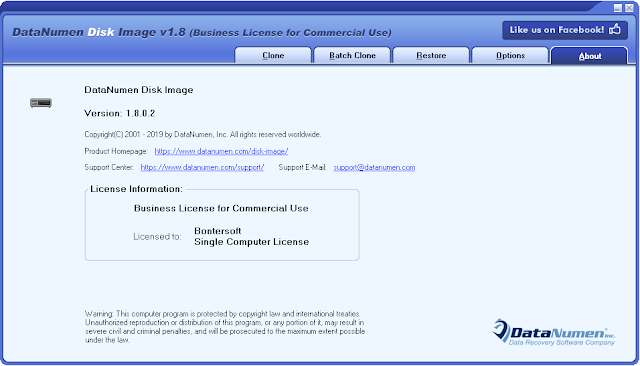Click the 'Support E-Mail:' label

coord(302,167)
